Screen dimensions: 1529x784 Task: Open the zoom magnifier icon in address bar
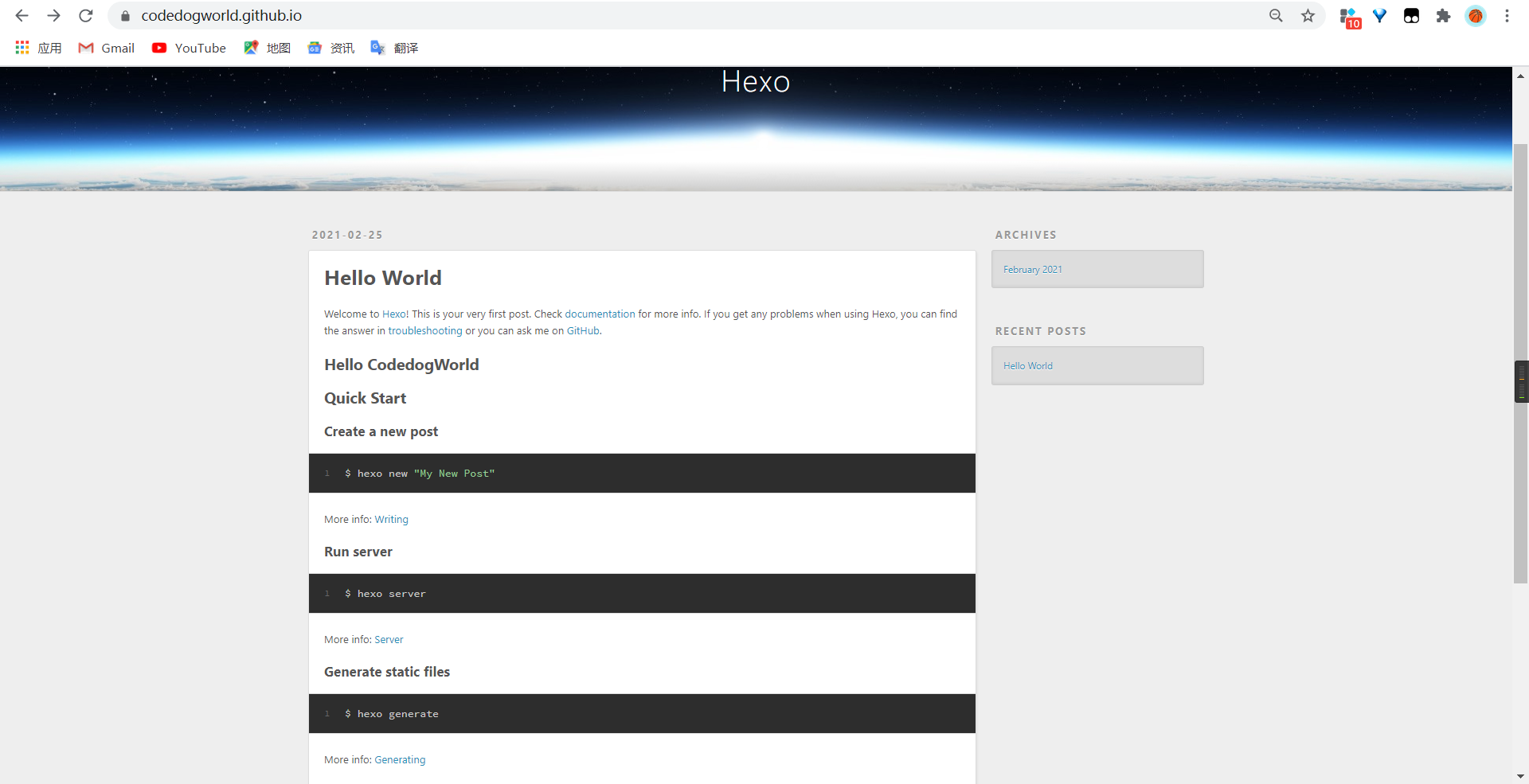pos(1276,16)
